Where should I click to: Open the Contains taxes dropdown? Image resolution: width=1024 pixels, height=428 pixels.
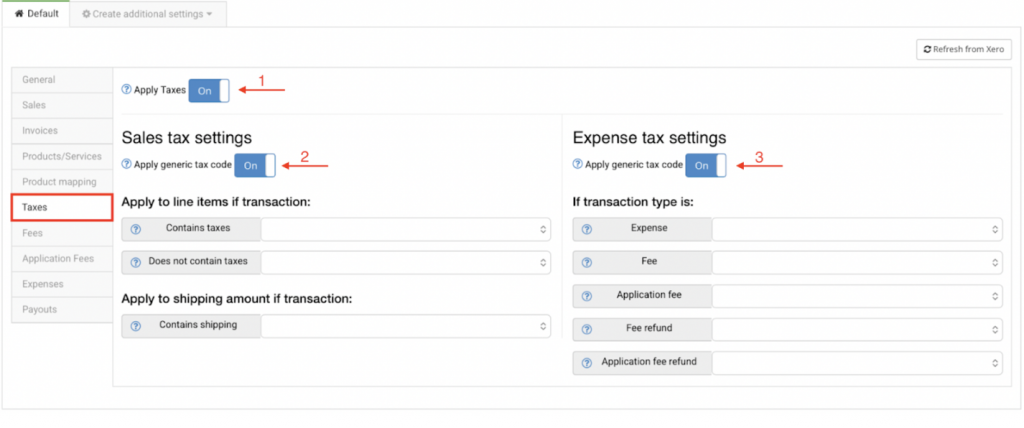click(405, 229)
